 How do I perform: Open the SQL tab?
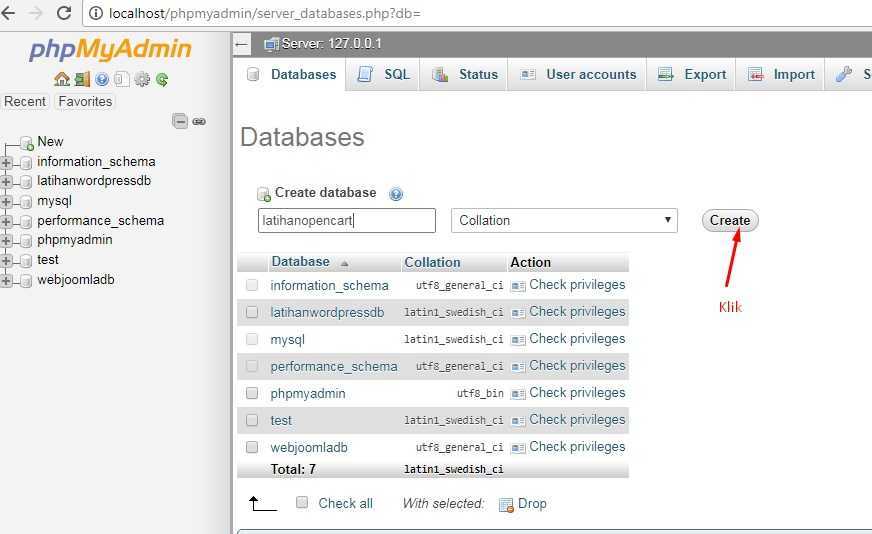pyautogui.click(x=383, y=75)
